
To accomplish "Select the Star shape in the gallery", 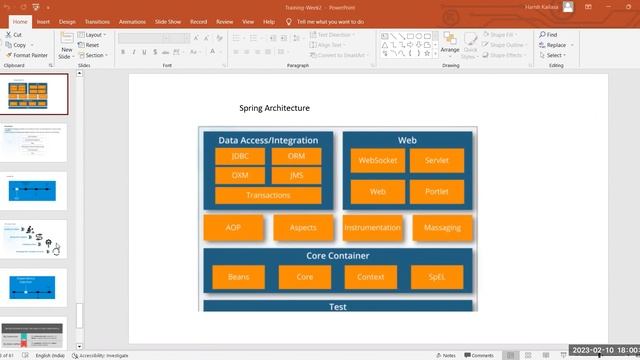I will 427,53.
